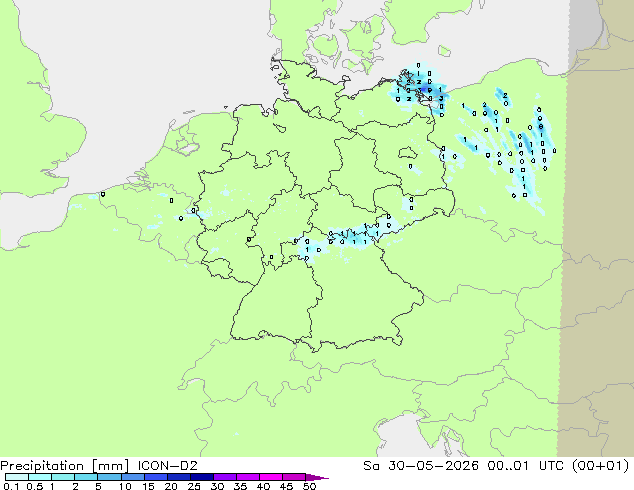This screenshot has width=634, height=490.
Task: Click the '[mm]' unit label
Action: (110, 466)
